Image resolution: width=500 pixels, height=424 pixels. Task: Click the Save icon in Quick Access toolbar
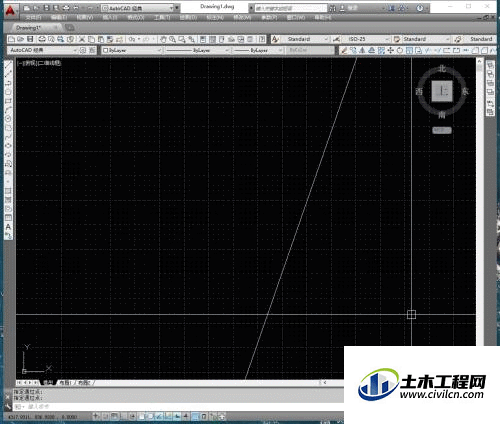click(x=46, y=8)
